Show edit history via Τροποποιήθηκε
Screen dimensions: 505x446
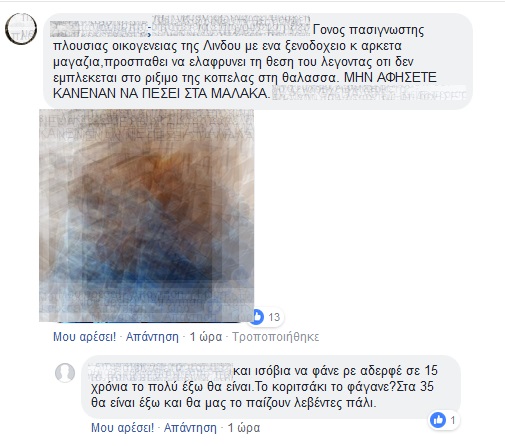pos(276,337)
